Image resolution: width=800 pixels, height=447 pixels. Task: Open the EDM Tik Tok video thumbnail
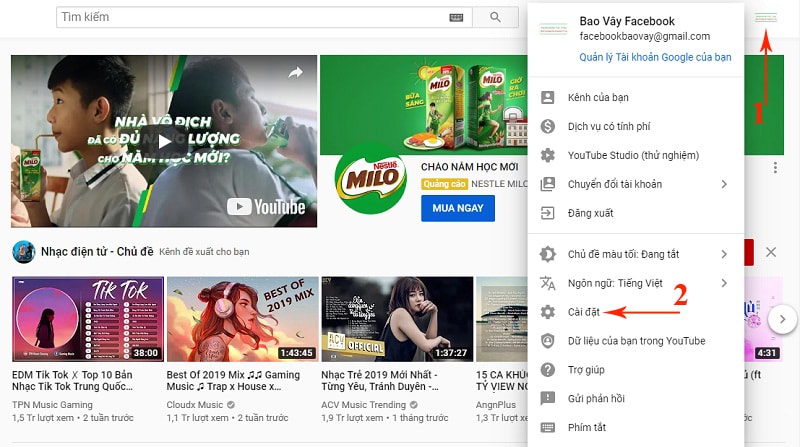(x=88, y=319)
